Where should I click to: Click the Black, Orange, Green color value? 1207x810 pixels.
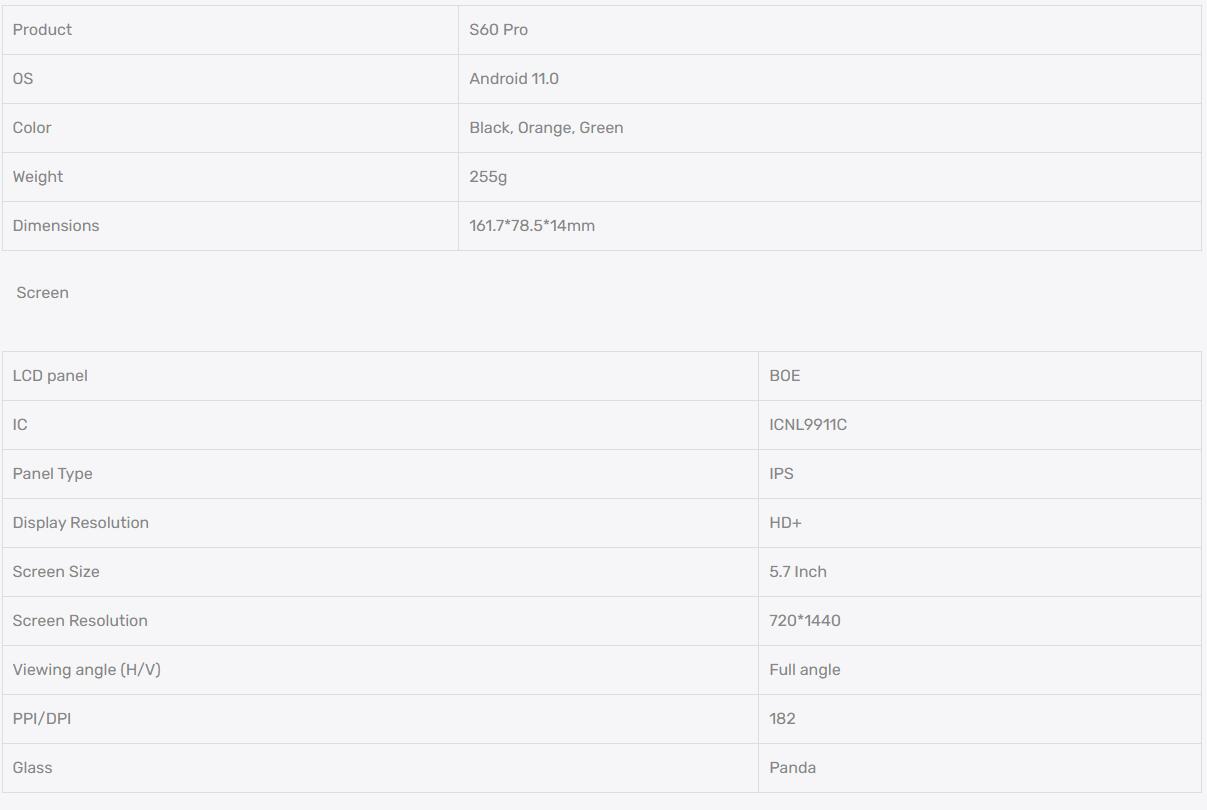tap(546, 128)
